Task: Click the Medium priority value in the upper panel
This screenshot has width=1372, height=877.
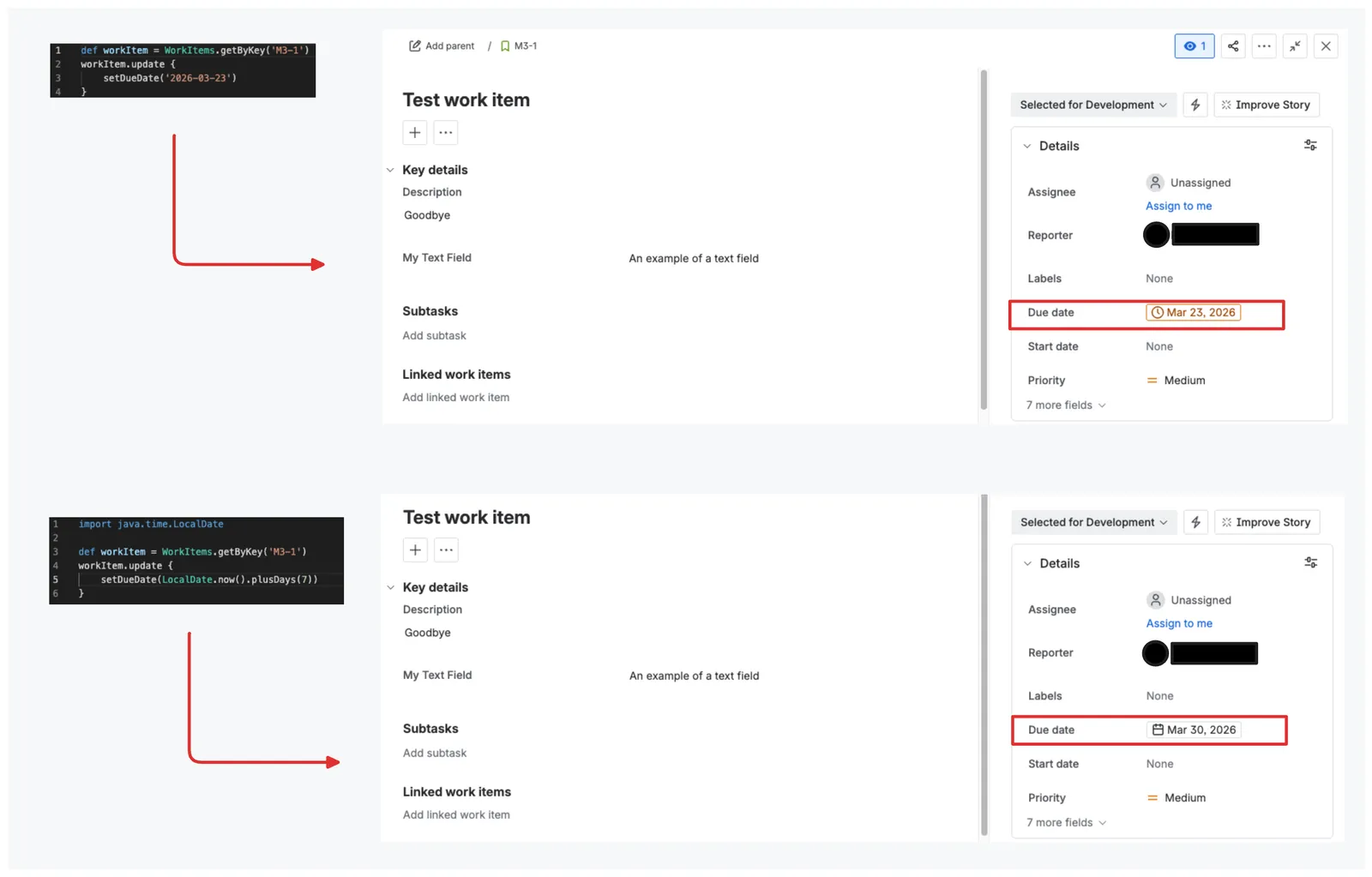Action: (x=1176, y=381)
